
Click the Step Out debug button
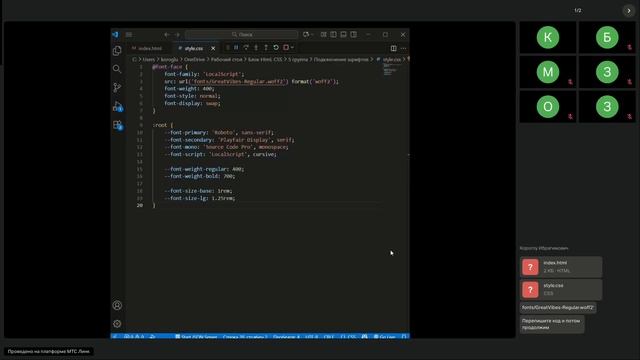(x=266, y=48)
